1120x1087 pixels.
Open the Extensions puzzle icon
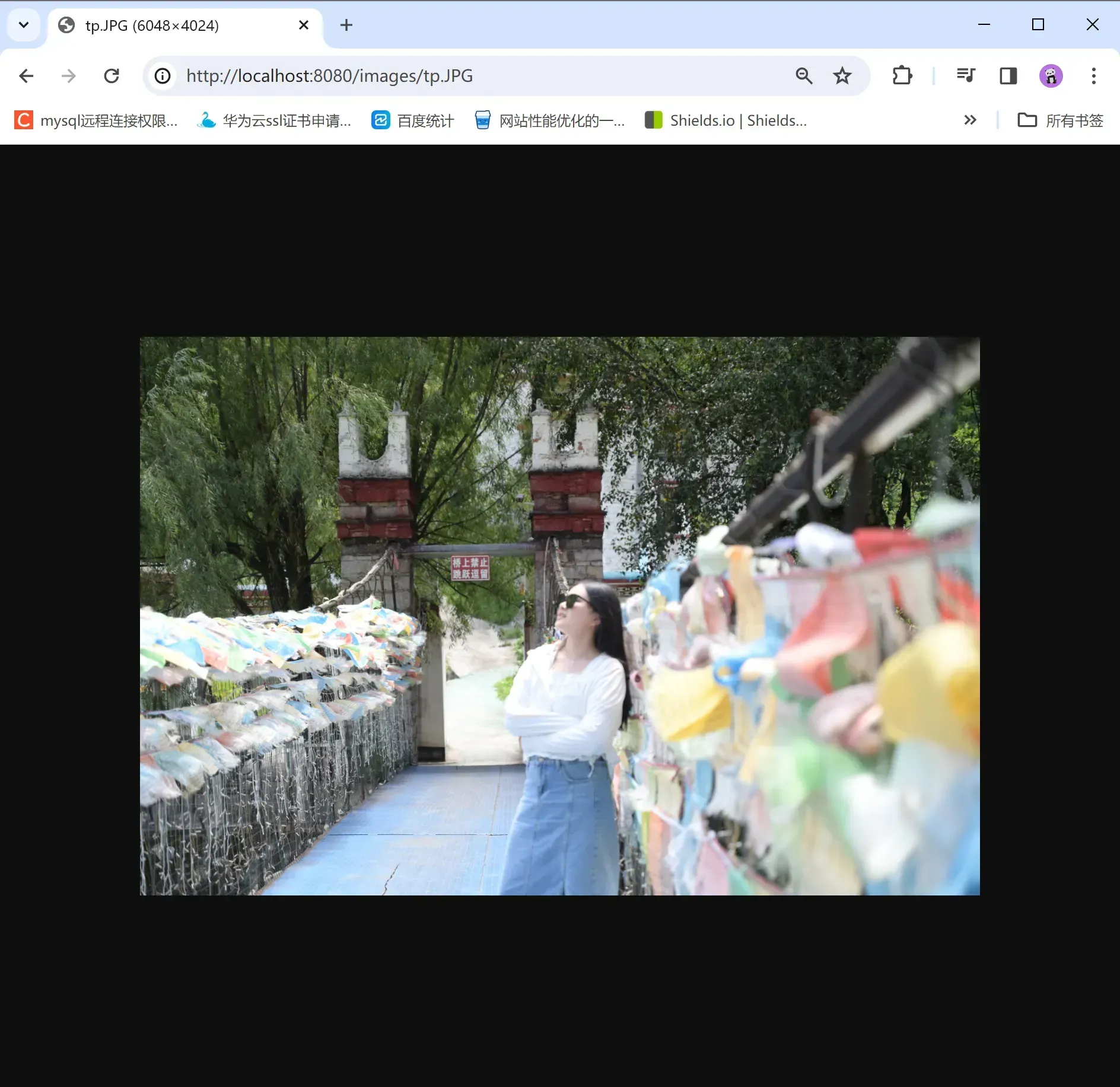(902, 76)
